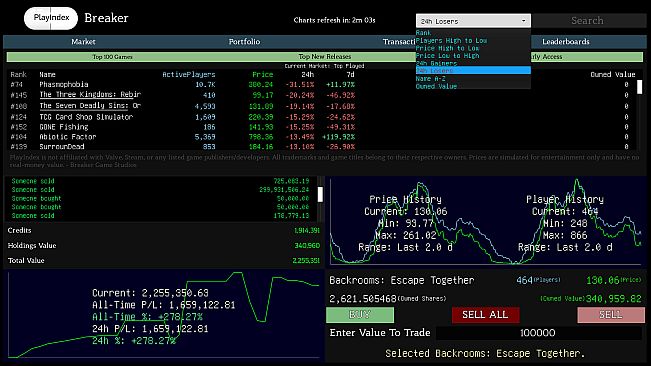651x366 pixels.
Task: Click the pink SELL button
Action: 611,315
